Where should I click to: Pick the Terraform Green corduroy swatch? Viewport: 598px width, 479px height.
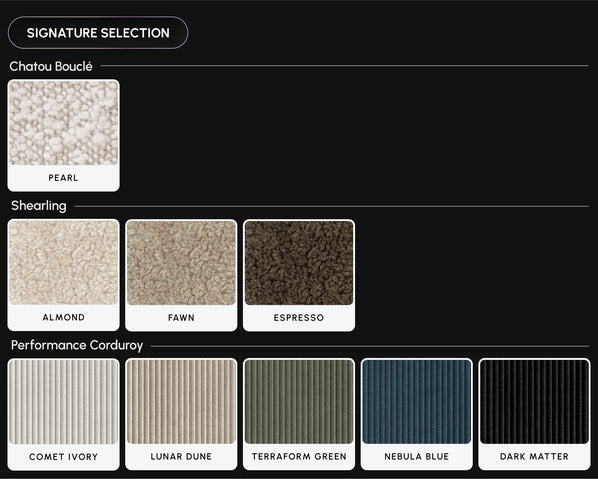(299, 415)
